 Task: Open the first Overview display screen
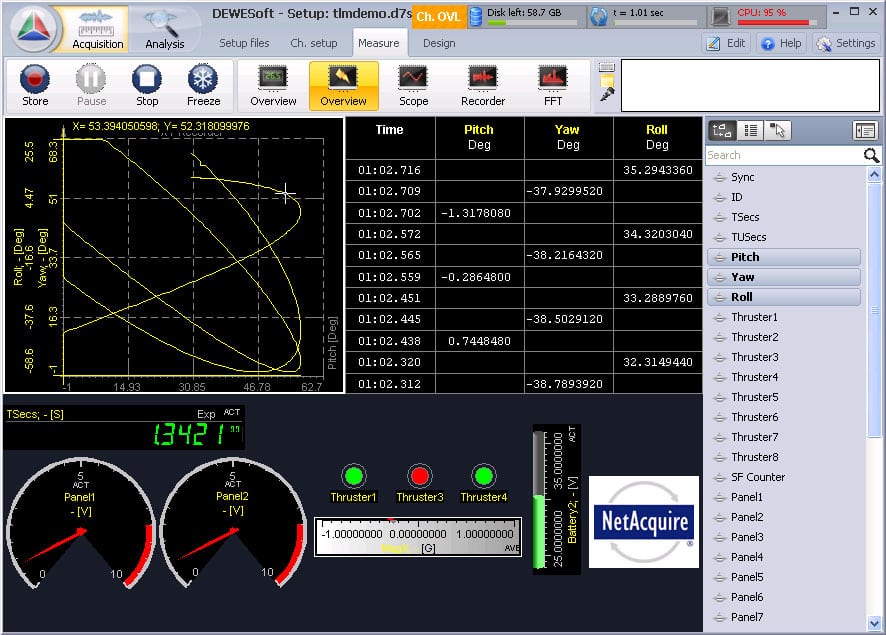[273, 86]
